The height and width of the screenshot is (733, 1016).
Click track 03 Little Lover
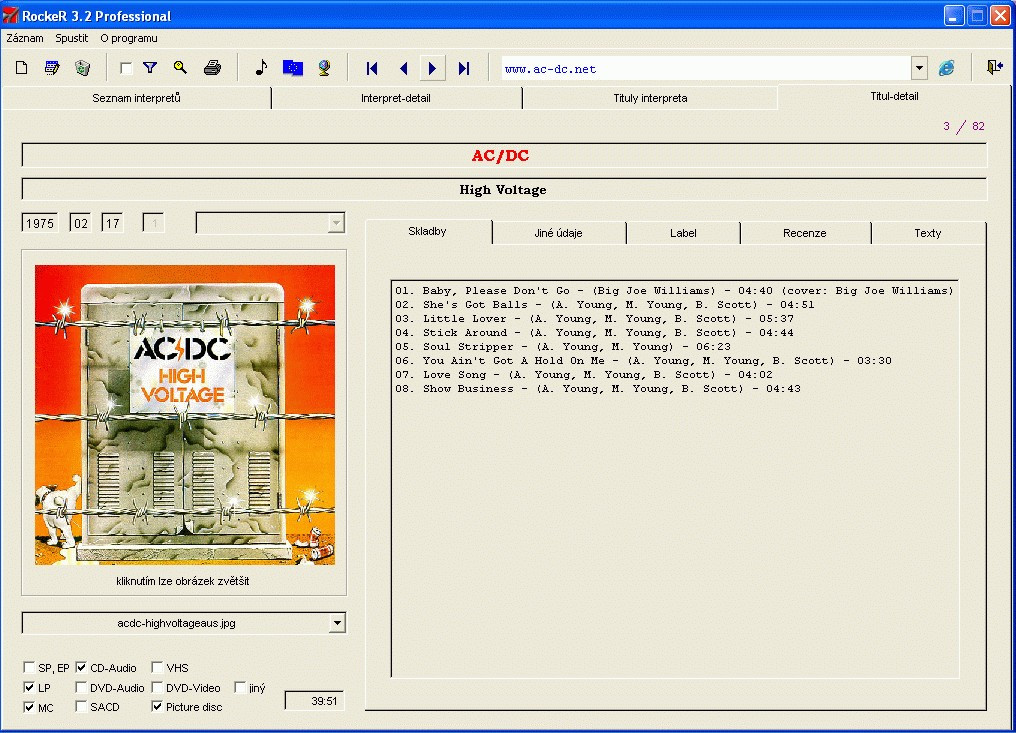click(x=594, y=319)
